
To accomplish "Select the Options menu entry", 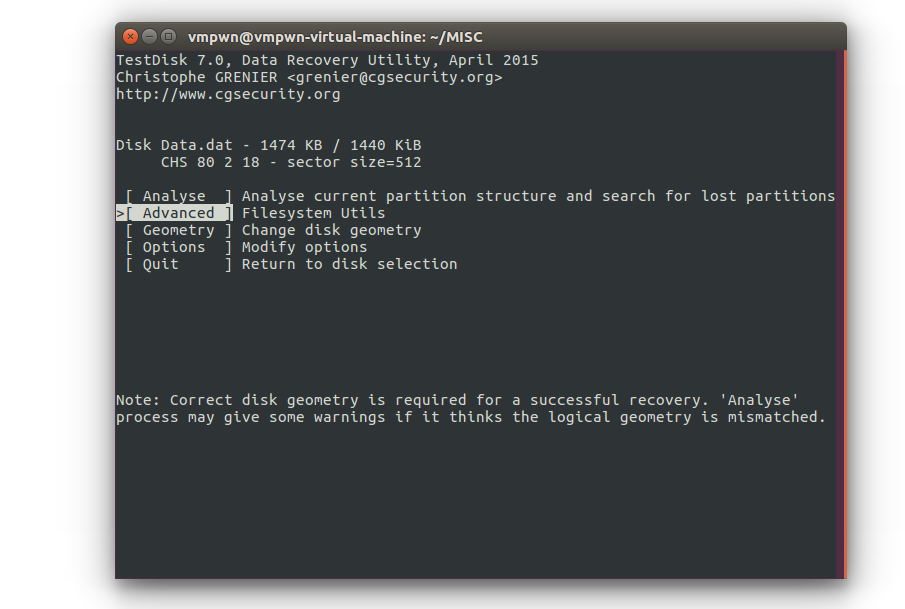I will click(x=179, y=247).
